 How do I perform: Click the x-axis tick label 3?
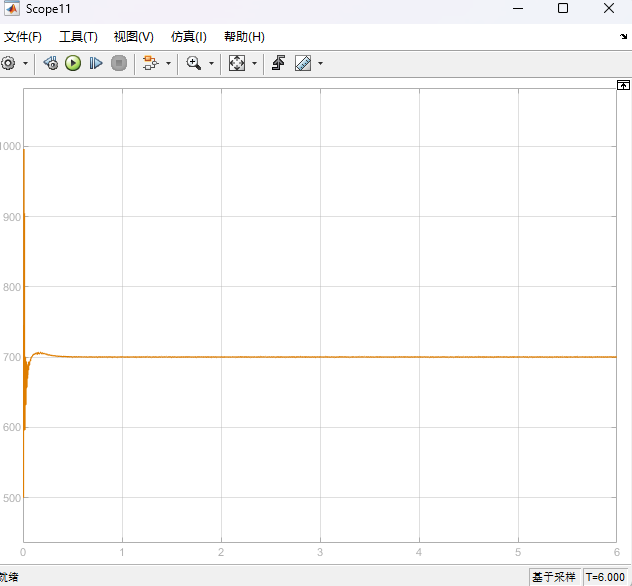(x=320, y=552)
